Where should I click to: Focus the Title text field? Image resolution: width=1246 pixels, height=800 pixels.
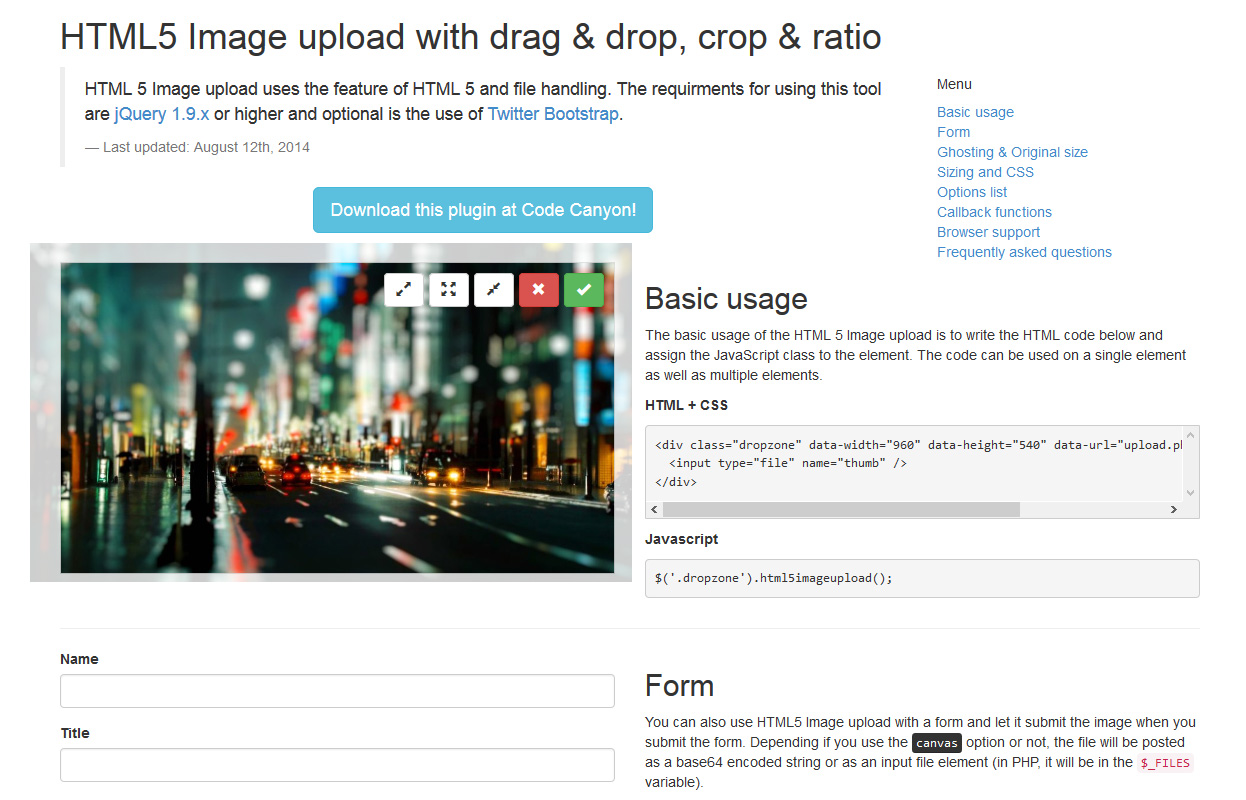tap(337, 765)
